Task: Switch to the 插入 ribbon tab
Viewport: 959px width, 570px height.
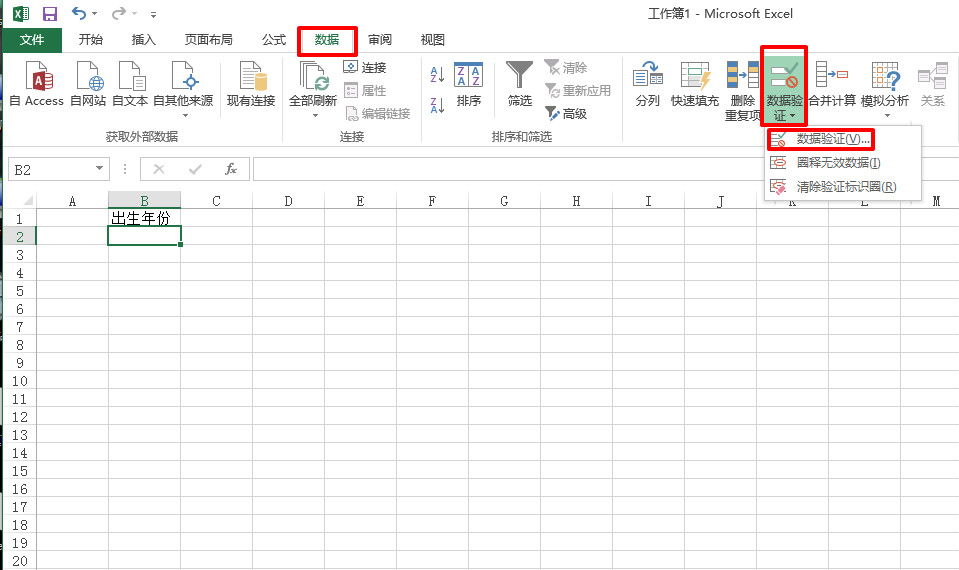Action: [144, 40]
